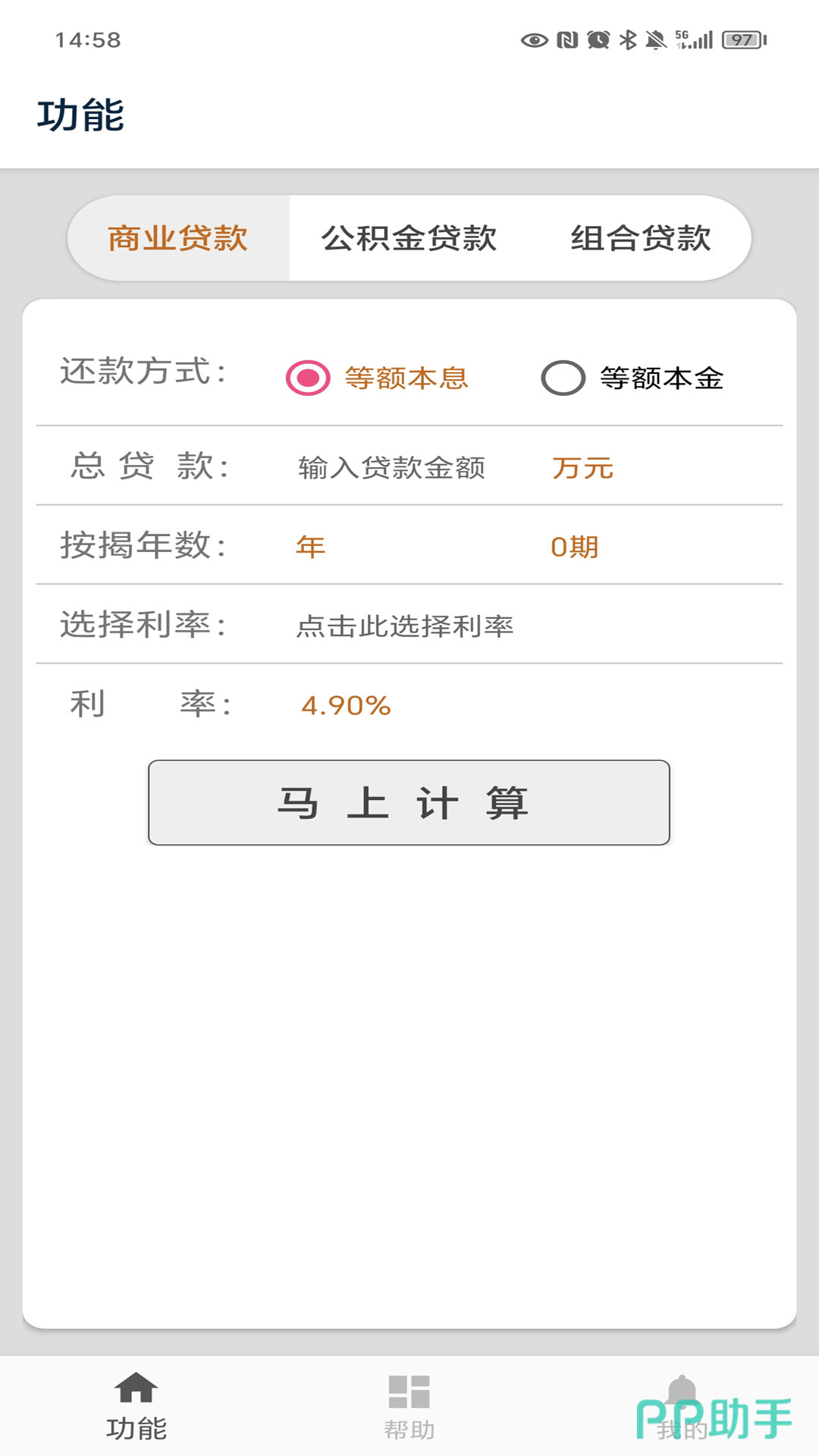
Task: Tap the 0期 periods field
Action: coord(575,547)
